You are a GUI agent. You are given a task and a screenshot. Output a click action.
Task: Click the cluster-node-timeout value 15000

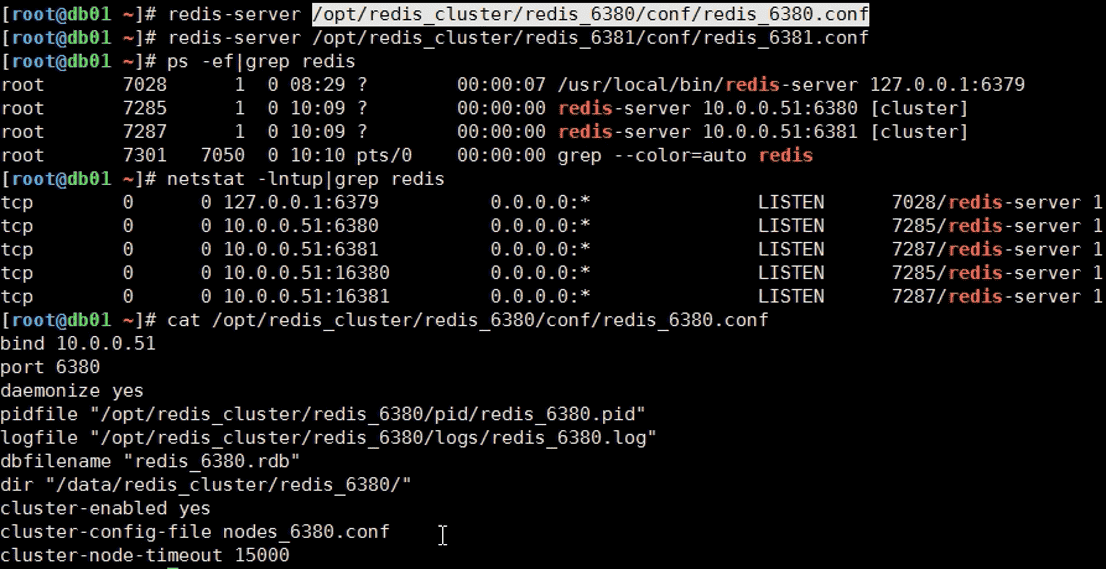pyautogui.click(x=262, y=555)
